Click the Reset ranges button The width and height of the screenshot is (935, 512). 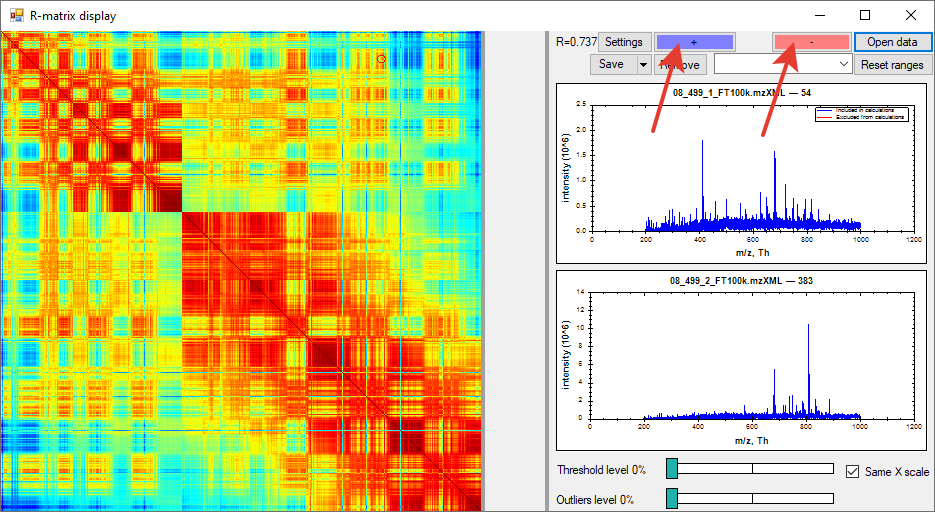892,64
